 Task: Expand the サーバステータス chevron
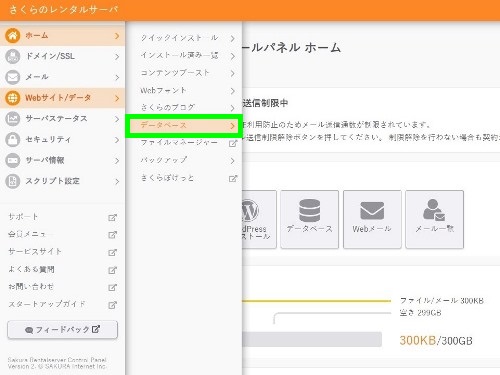point(117,119)
